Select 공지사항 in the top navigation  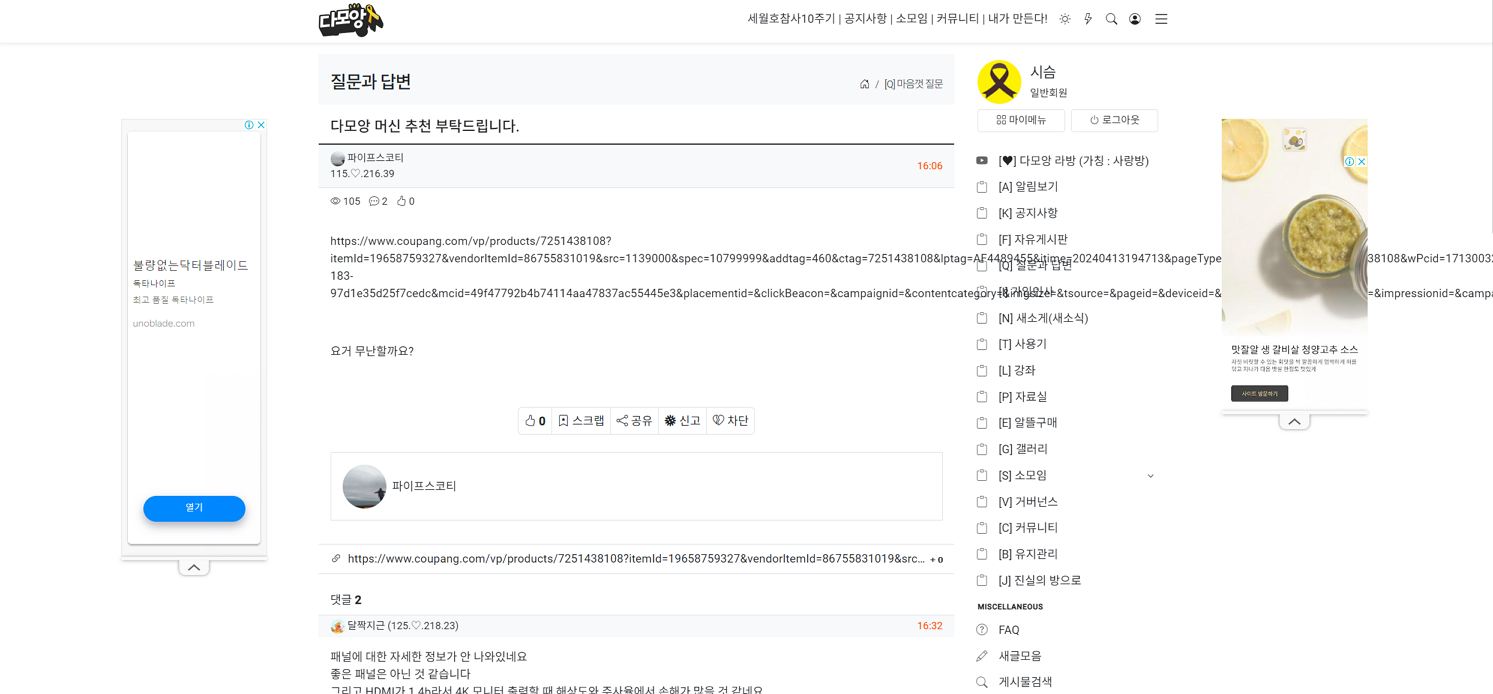coord(865,19)
